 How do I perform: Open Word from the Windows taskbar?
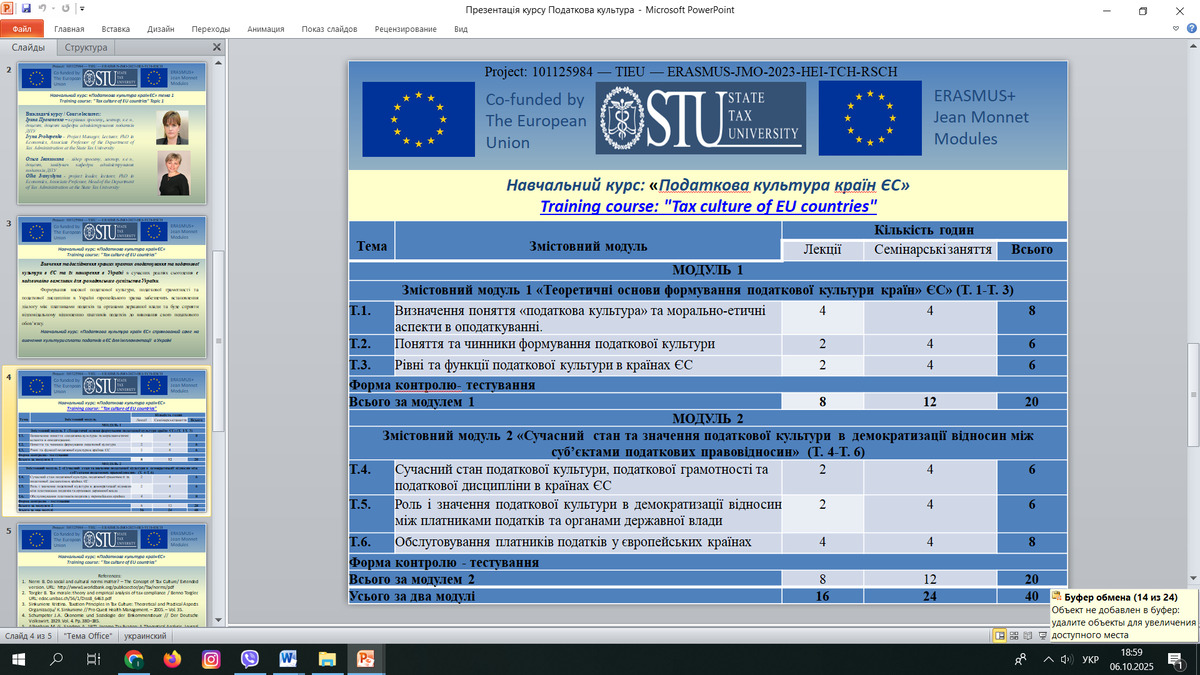(x=288, y=659)
